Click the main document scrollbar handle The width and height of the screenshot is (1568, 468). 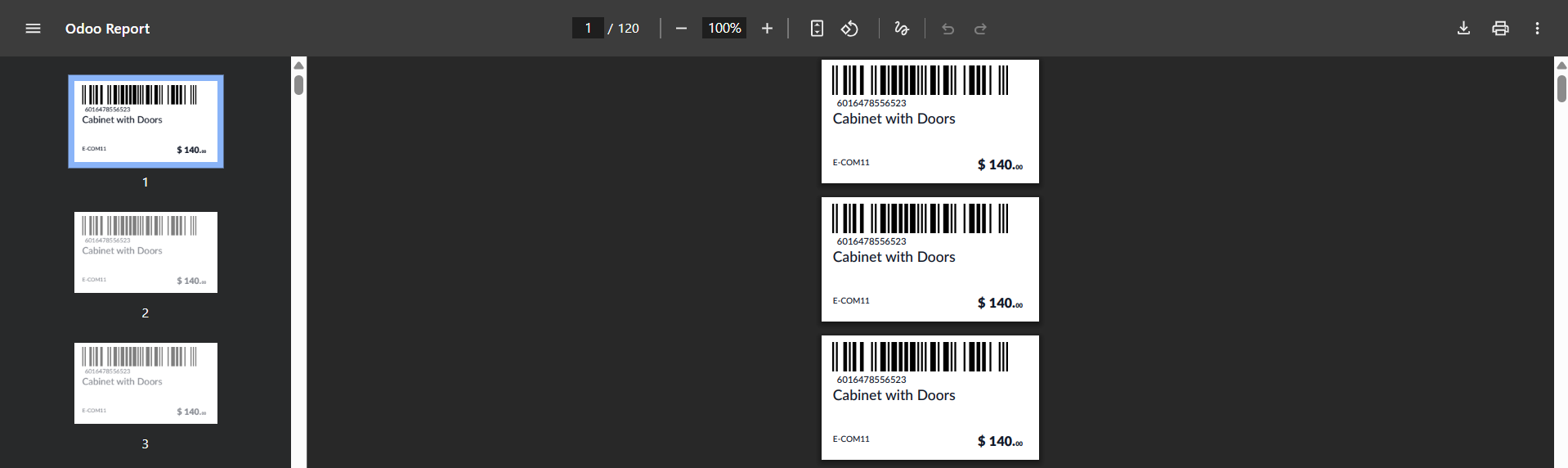[x=1561, y=88]
